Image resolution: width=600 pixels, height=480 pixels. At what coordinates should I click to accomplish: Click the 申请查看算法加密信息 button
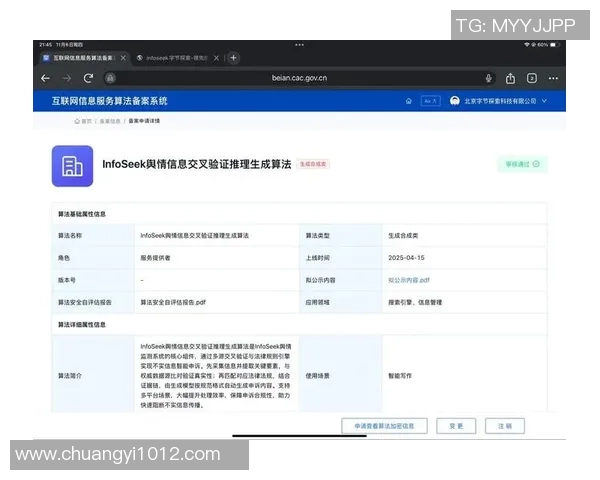pos(384,426)
